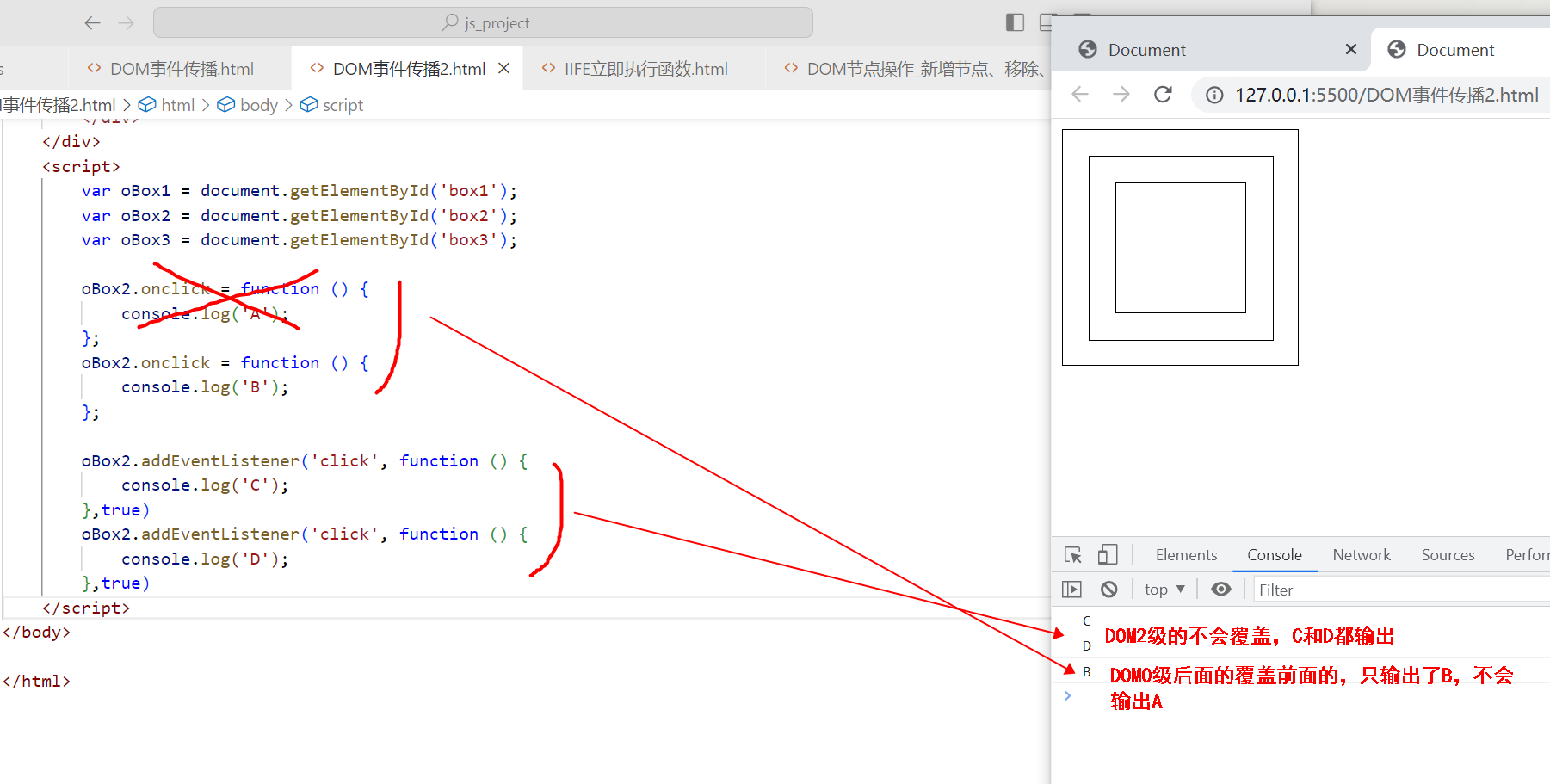The width and height of the screenshot is (1550, 784).
Task: Click the console prompt chevron
Action: click(x=1068, y=695)
